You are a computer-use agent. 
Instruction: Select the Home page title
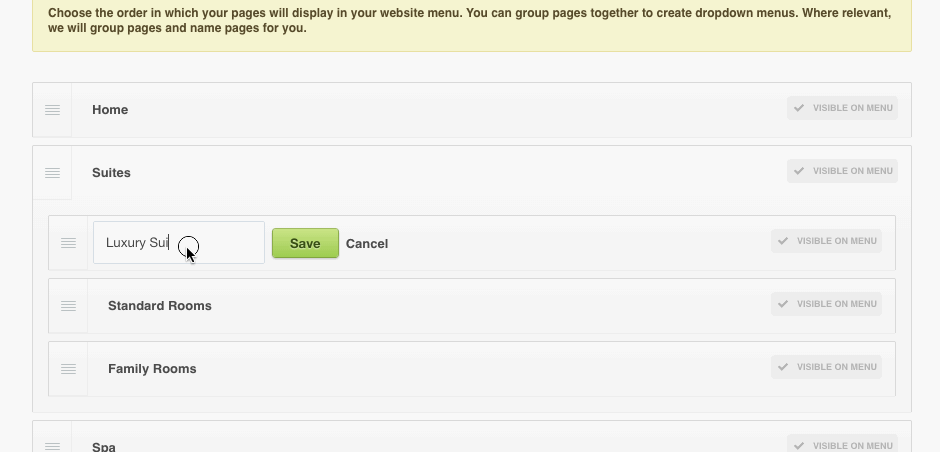pos(110,110)
